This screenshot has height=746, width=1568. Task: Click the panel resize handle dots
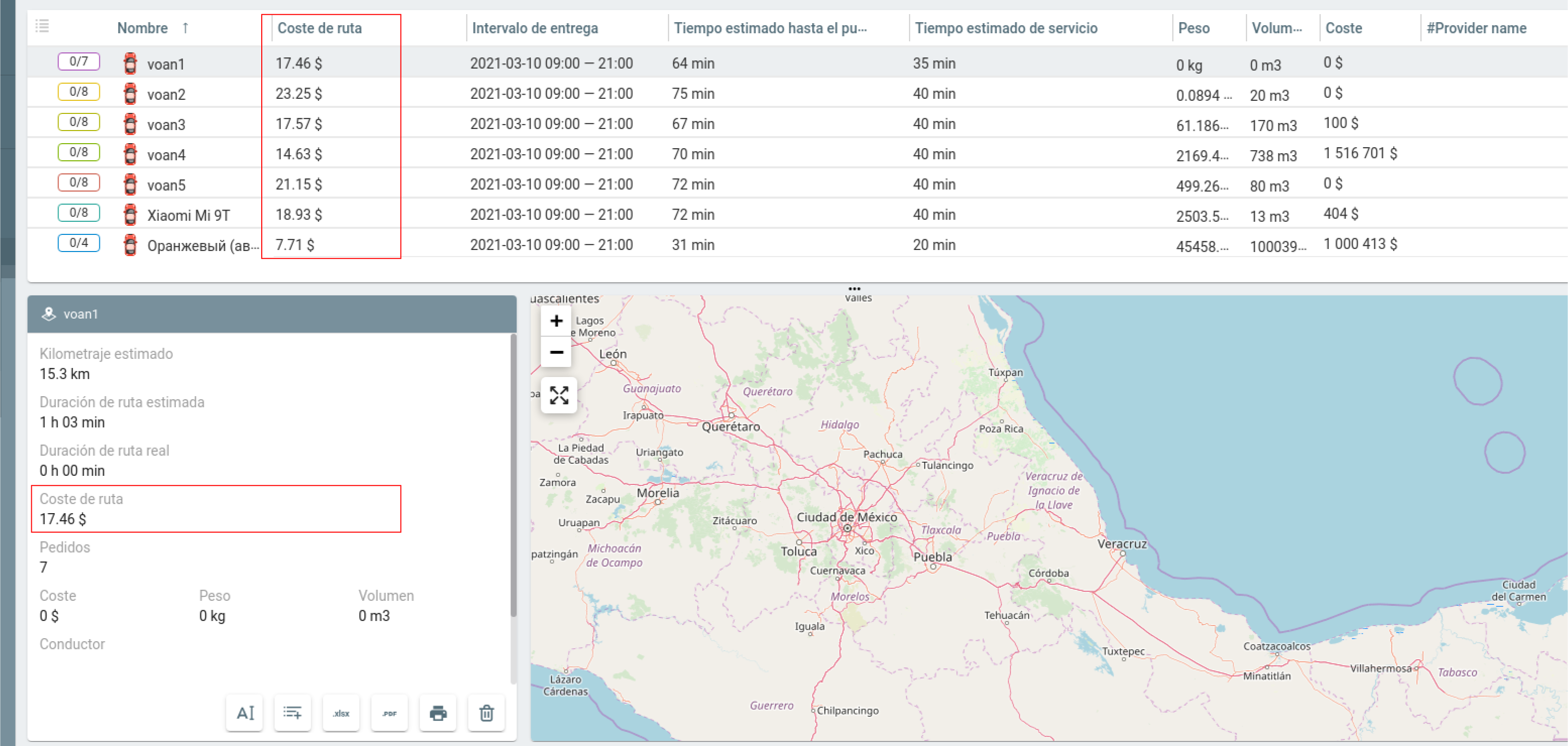tap(854, 288)
